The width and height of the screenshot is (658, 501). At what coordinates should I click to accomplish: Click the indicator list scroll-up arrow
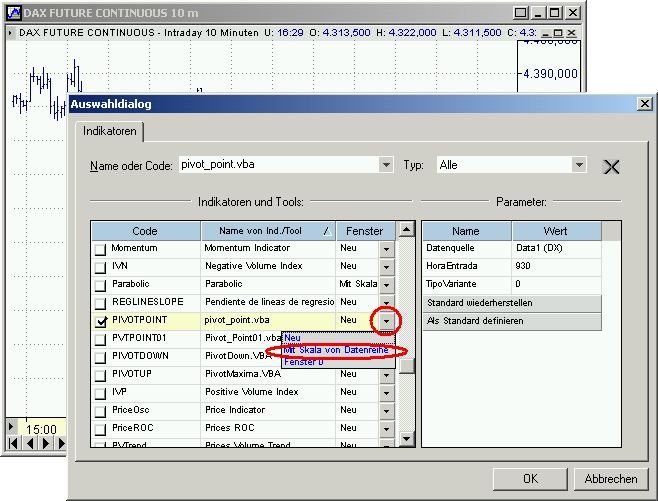click(406, 230)
